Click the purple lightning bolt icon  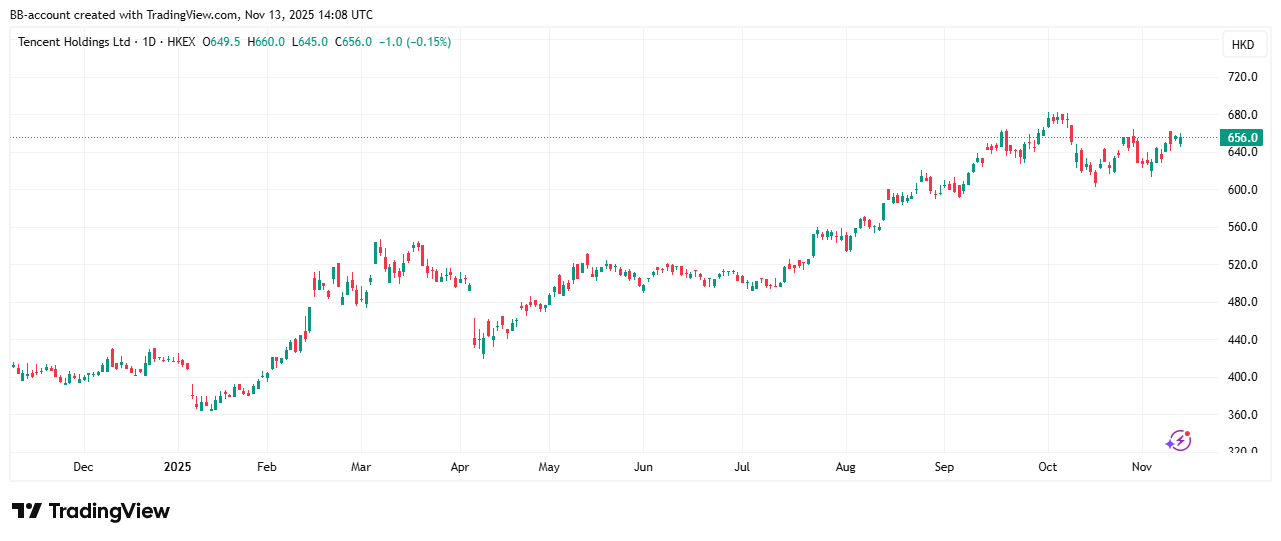coord(1179,440)
